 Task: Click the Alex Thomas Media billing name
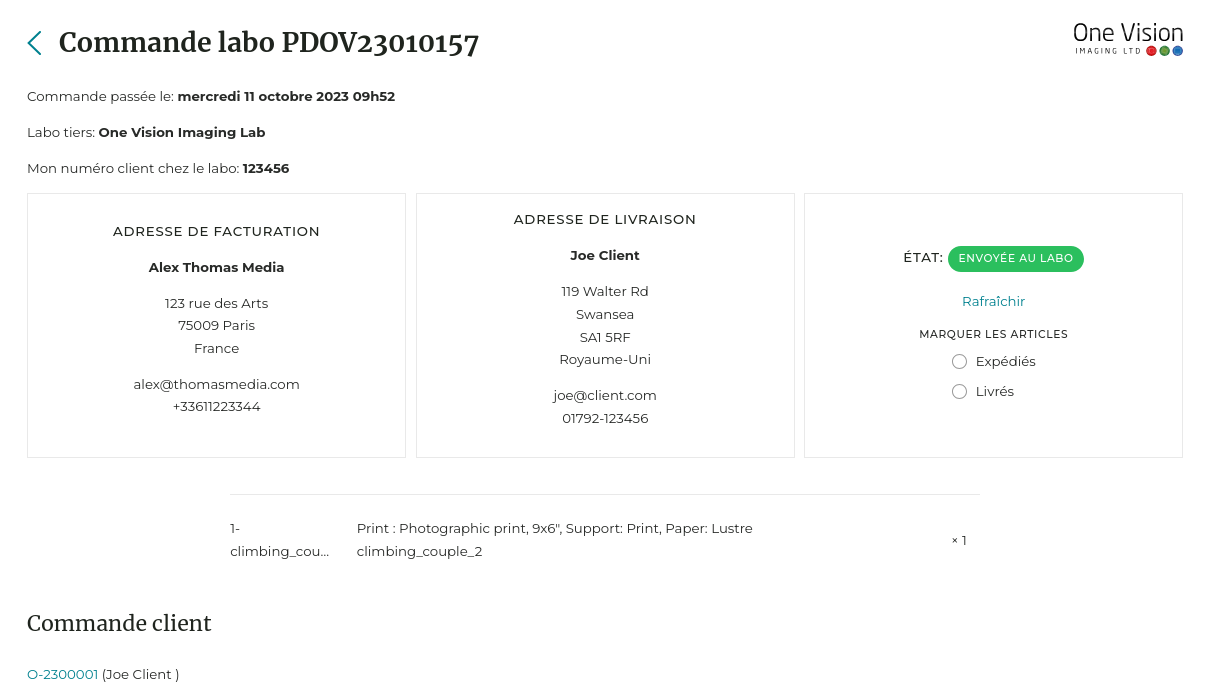coord(217,267)
